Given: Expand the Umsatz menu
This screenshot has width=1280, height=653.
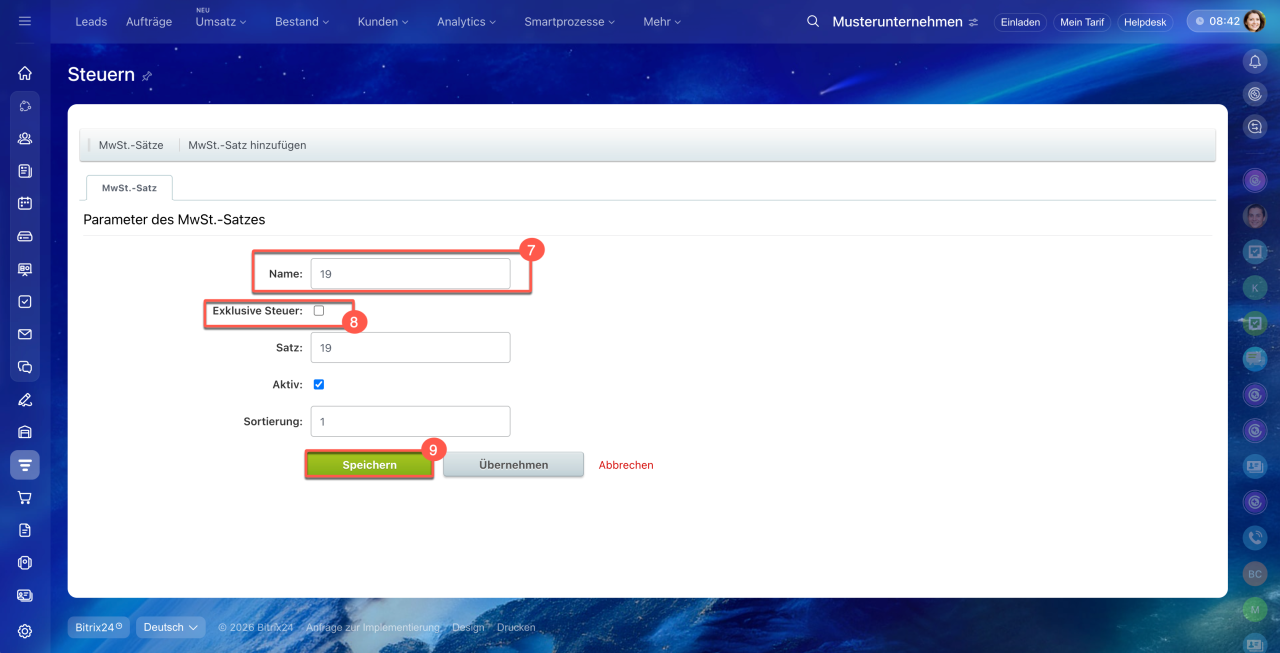Looking at the screenshot, I should tap(221, 21).
